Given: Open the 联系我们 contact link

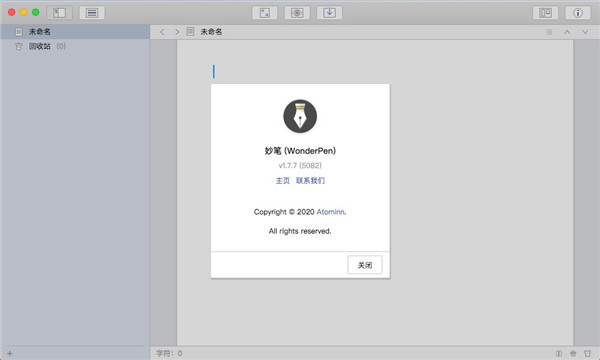Looking at the screenshot, I should coord(310,181).
